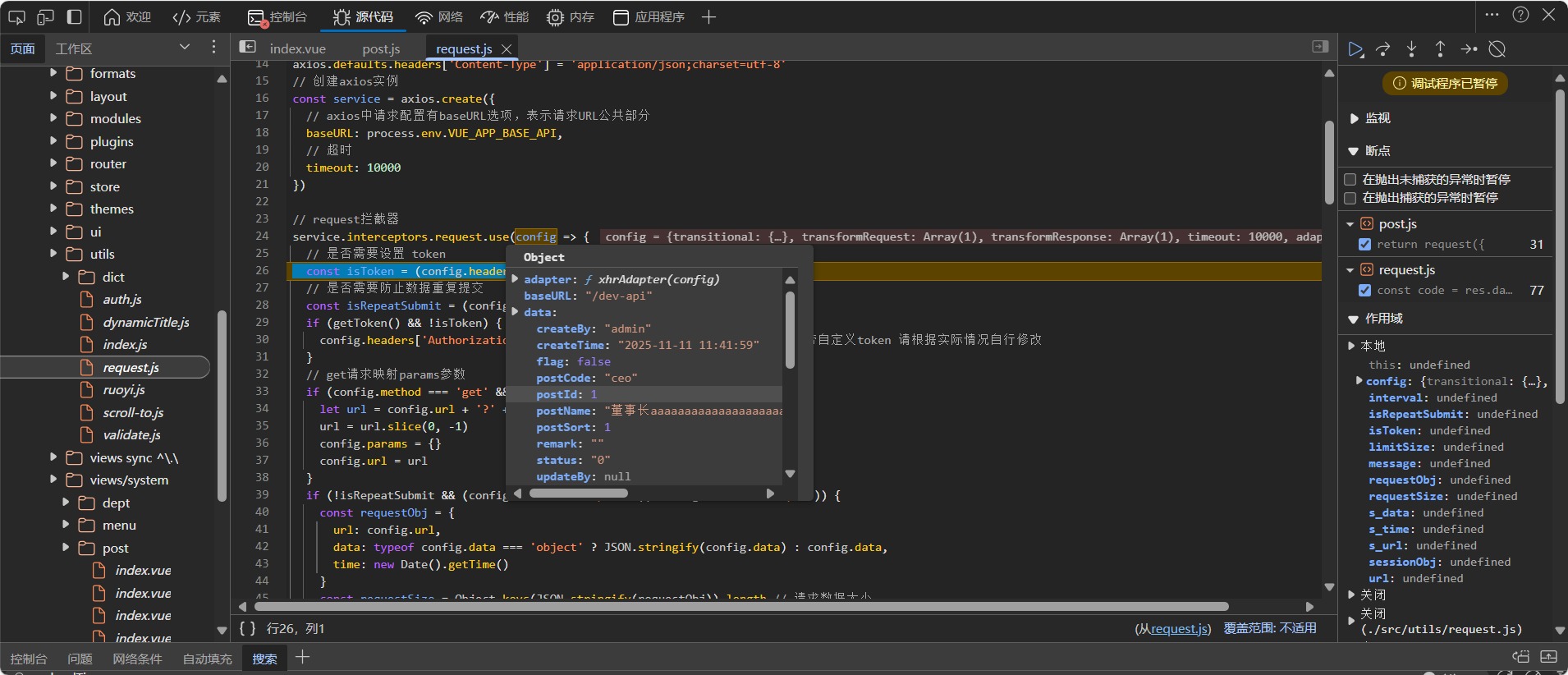Step over next function call
The image size is (1568, 675).
1383,49
